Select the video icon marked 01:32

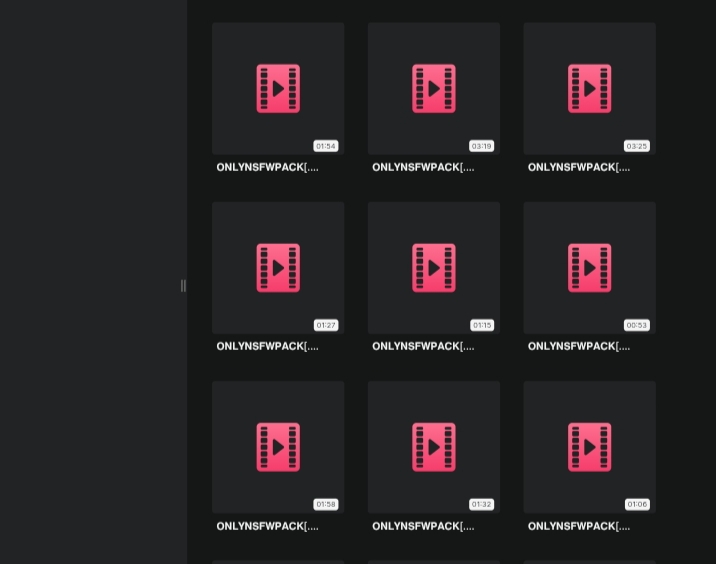point(434,447)
